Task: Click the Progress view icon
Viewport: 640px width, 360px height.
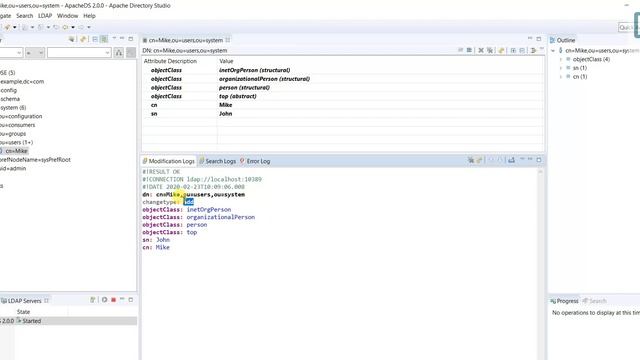Action: [553, 301]
